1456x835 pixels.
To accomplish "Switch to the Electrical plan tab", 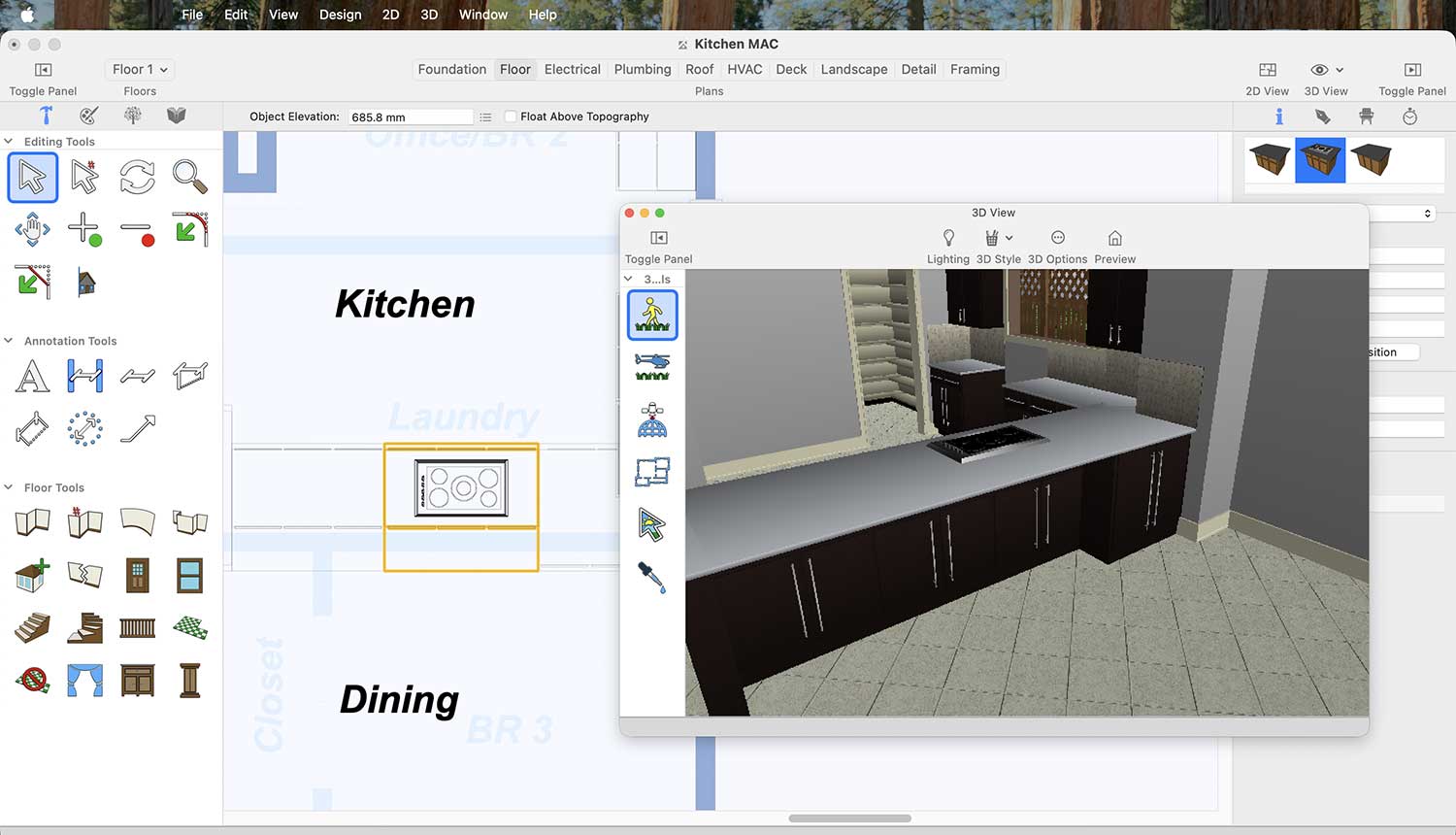I will [x=572, y=70].
